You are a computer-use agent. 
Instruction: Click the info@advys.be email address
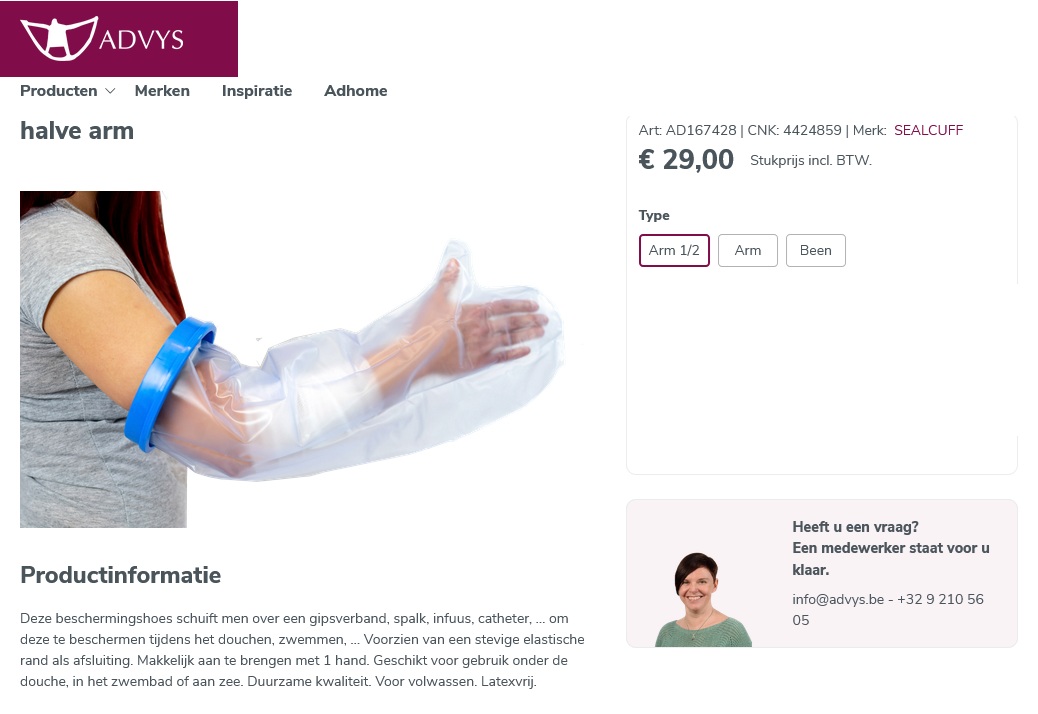(838, 599)
